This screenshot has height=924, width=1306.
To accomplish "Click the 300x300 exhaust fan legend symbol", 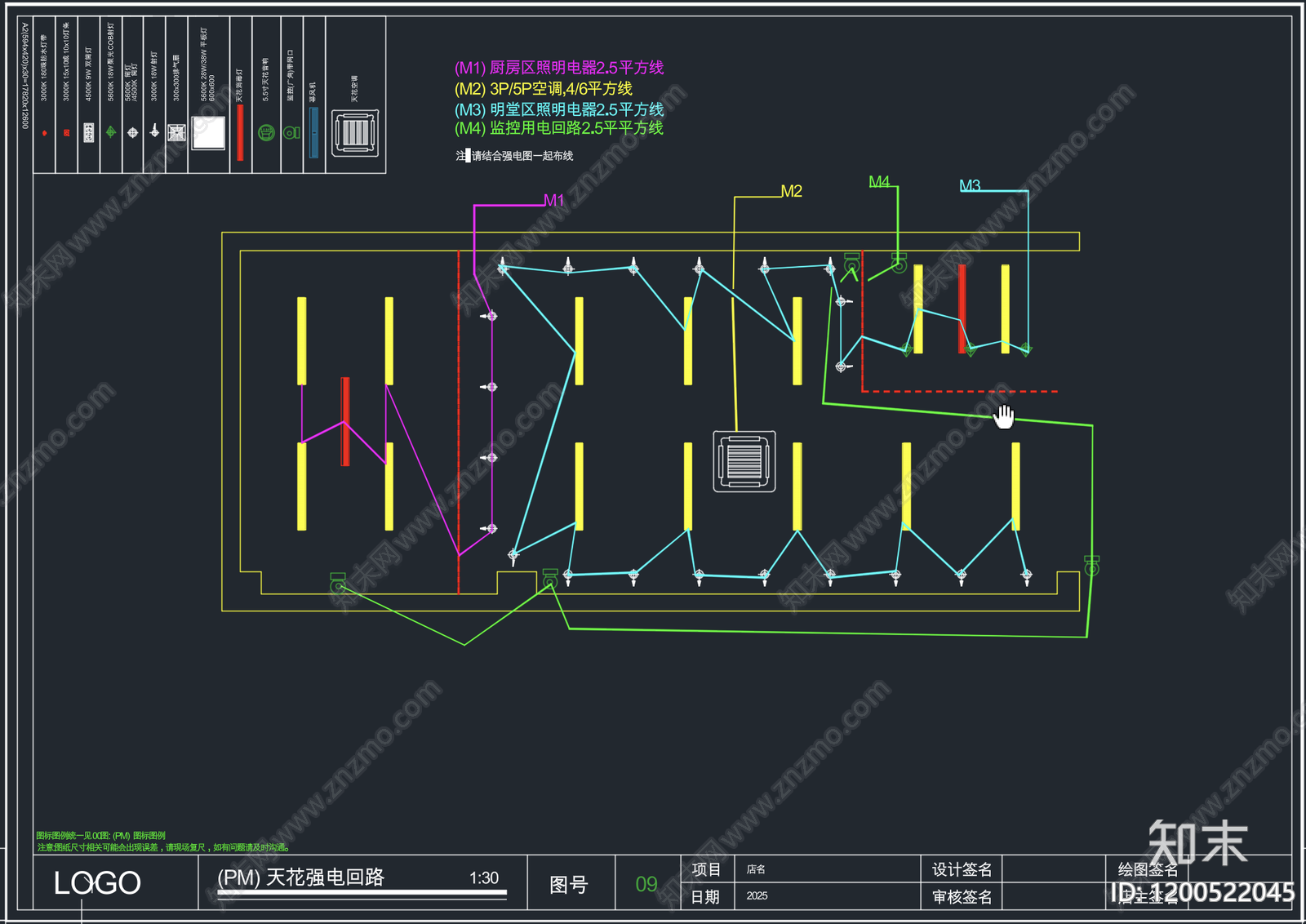I will [176, 132].
